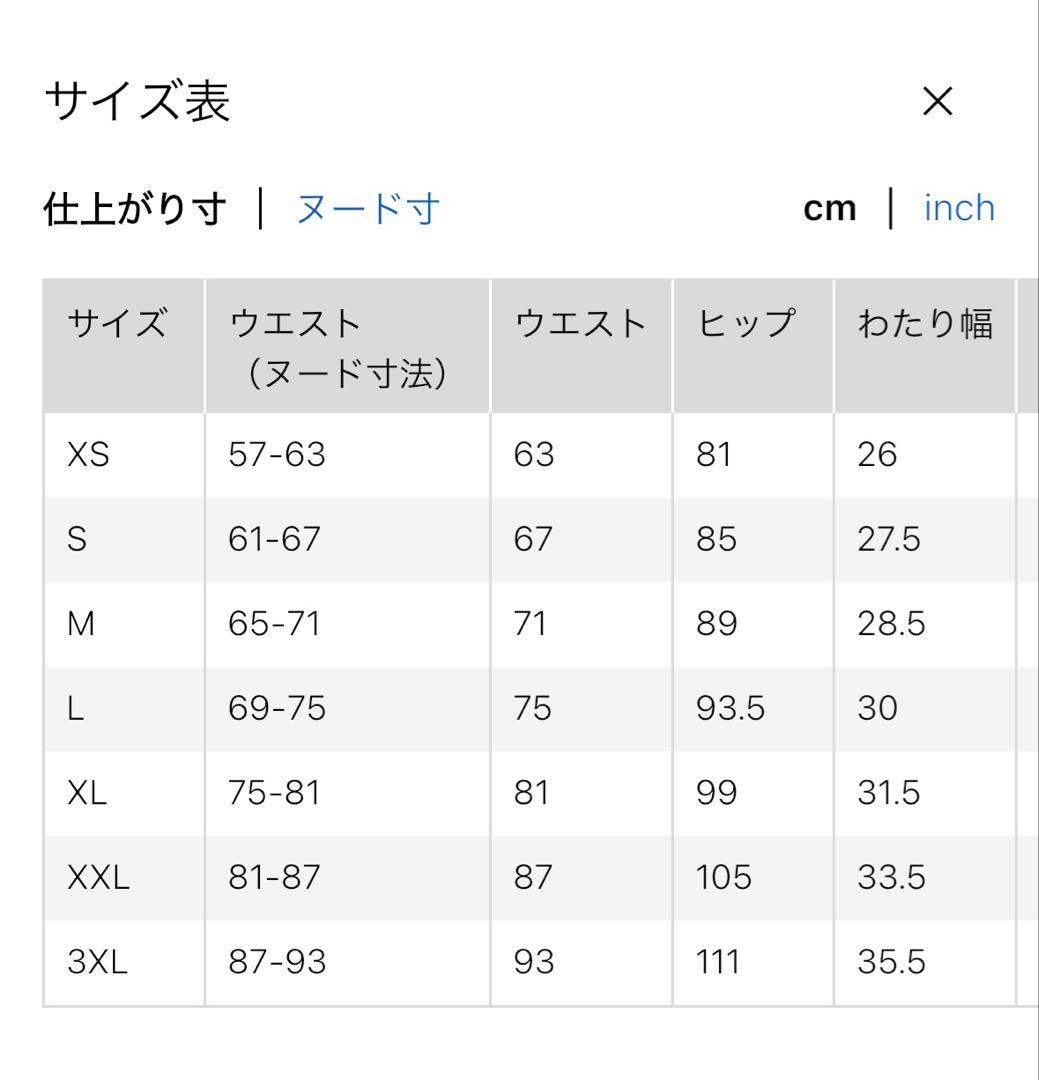Click the XL size label
This screenshot has height=1080, width=1039.
tap(87, 793)
